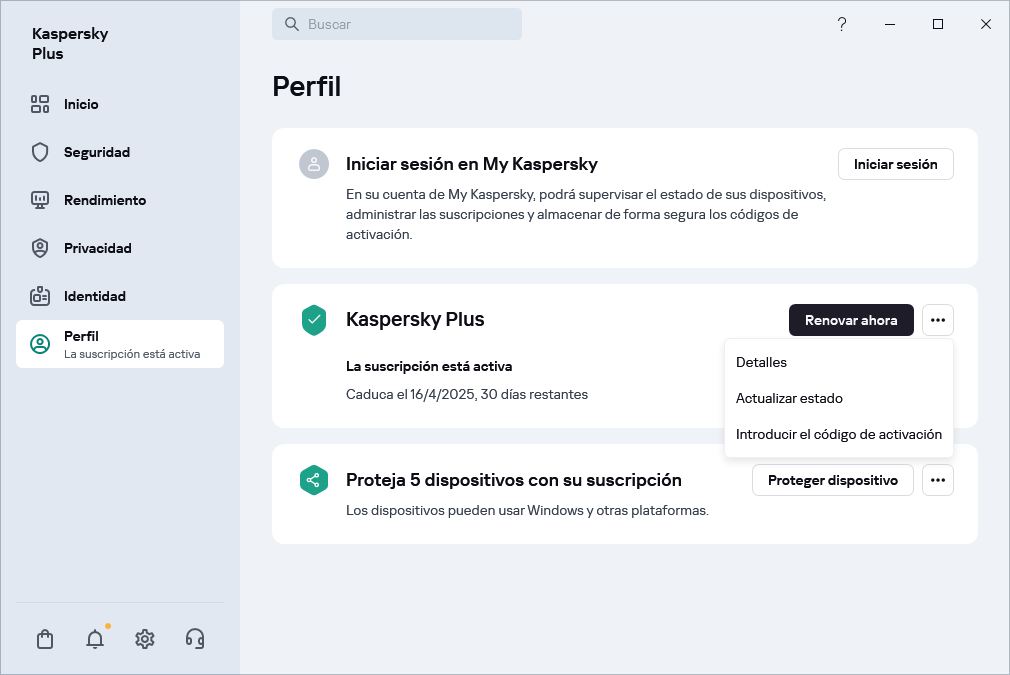Click the Proteger dispositivo button
The height and width of the screenshot is (675, 1010).
pos(832,480)
